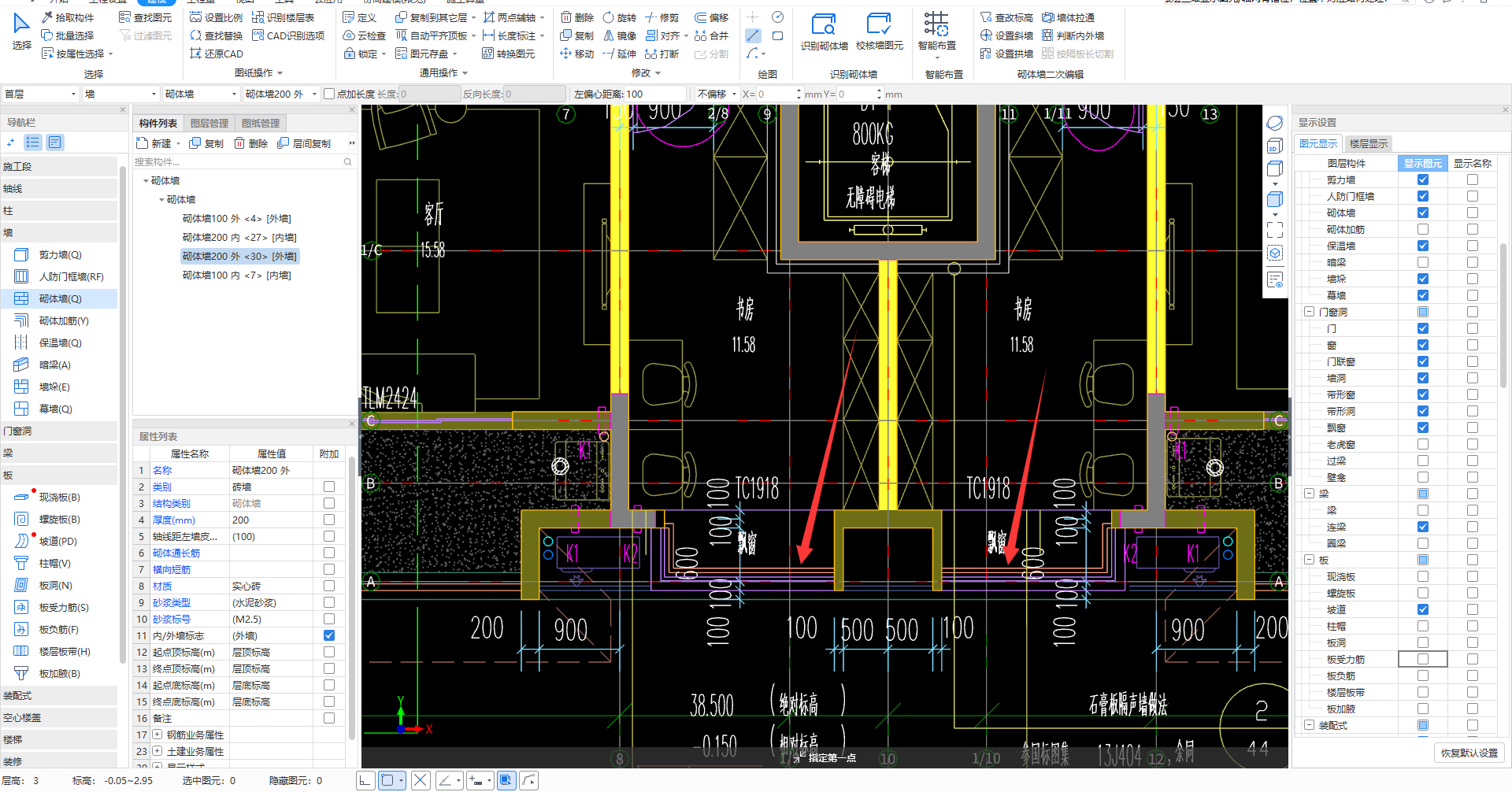Viewport: 1512px width, 792px height.
Task: Click the 批量选择 batch select tool
Action: 68,35
